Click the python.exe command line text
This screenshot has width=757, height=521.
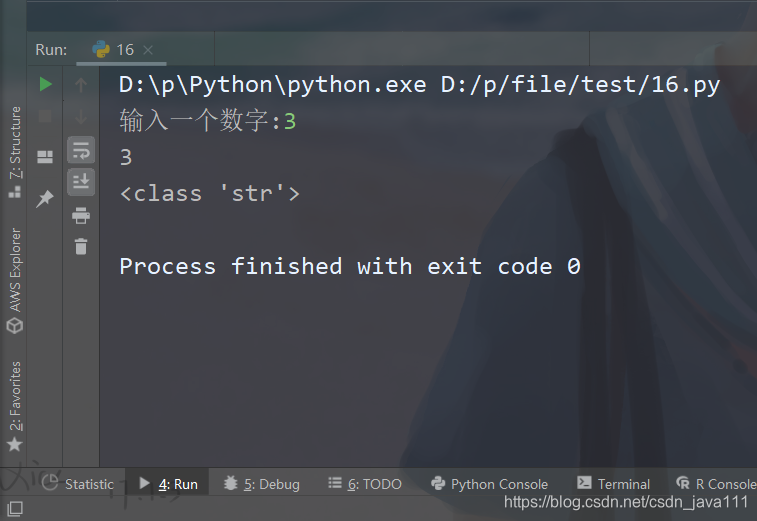[x=419, y=85]
